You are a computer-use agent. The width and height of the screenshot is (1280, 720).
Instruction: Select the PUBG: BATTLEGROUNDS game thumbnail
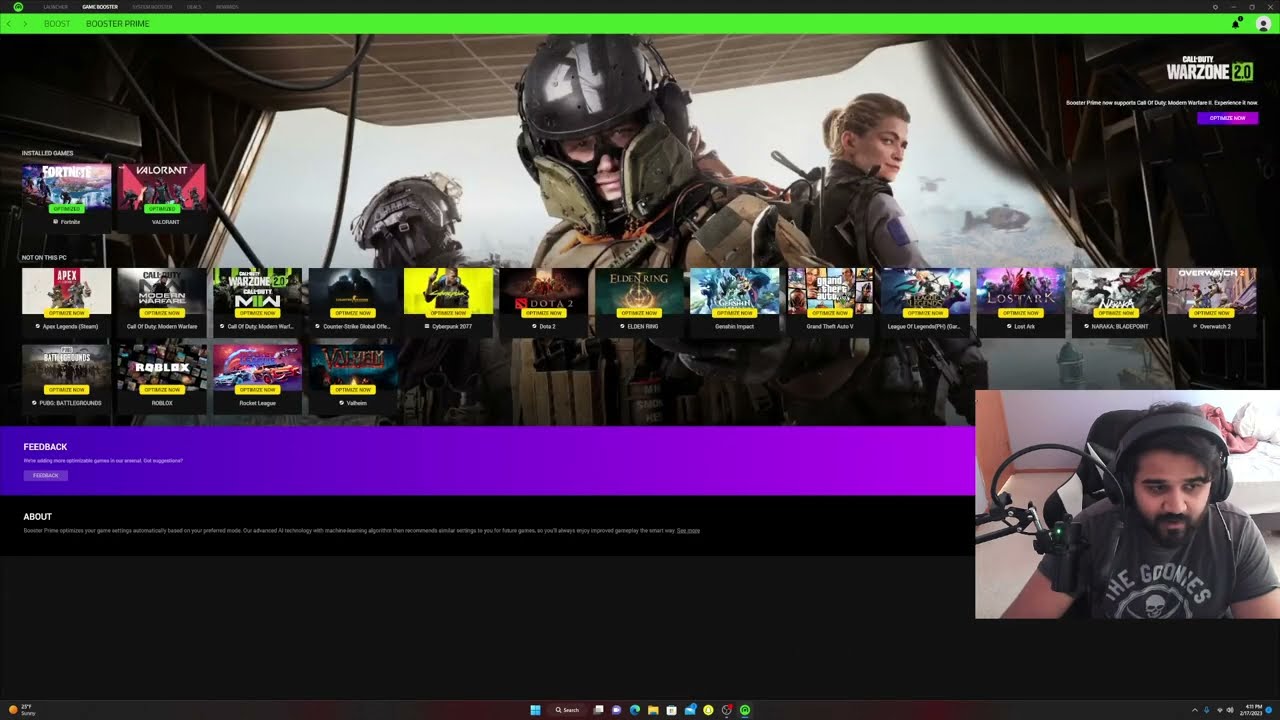coord(66,366)
